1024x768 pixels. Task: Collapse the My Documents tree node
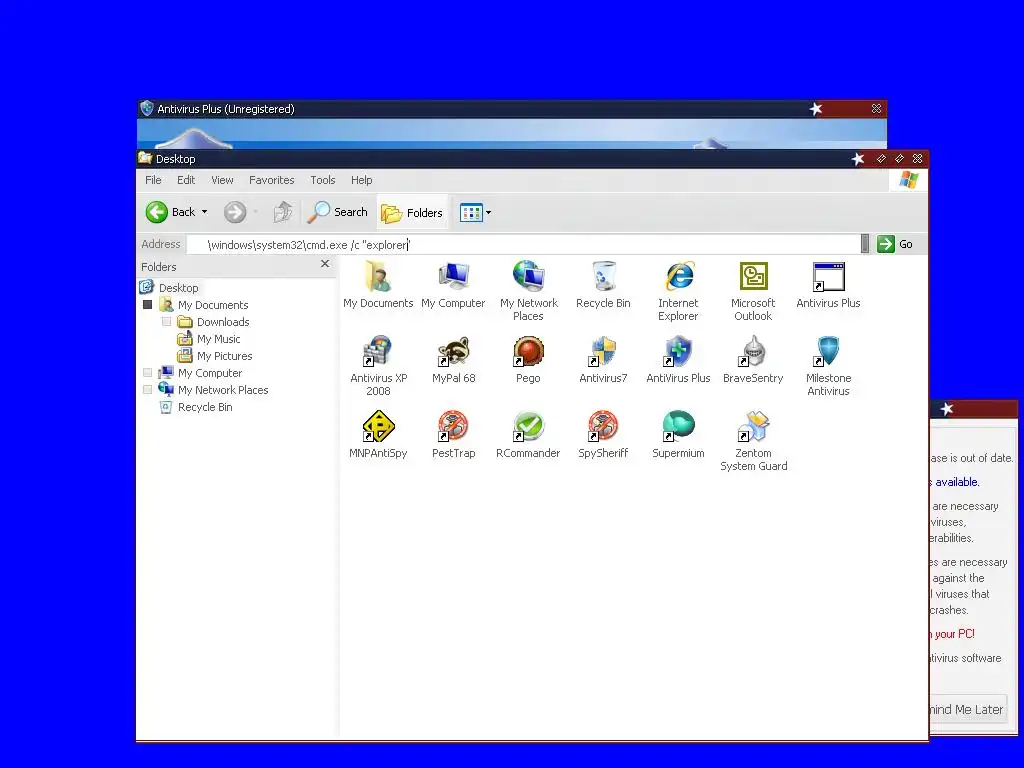click(148, 305)
